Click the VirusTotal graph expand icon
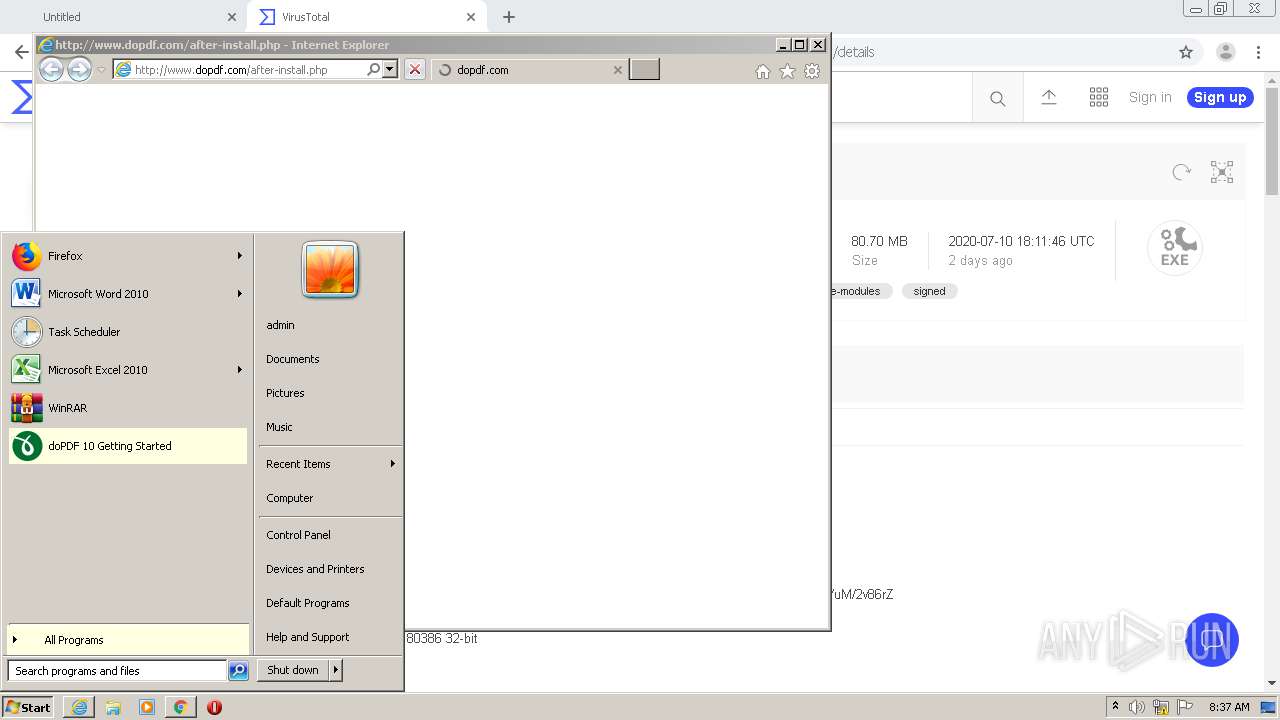 coord(1222,172)
